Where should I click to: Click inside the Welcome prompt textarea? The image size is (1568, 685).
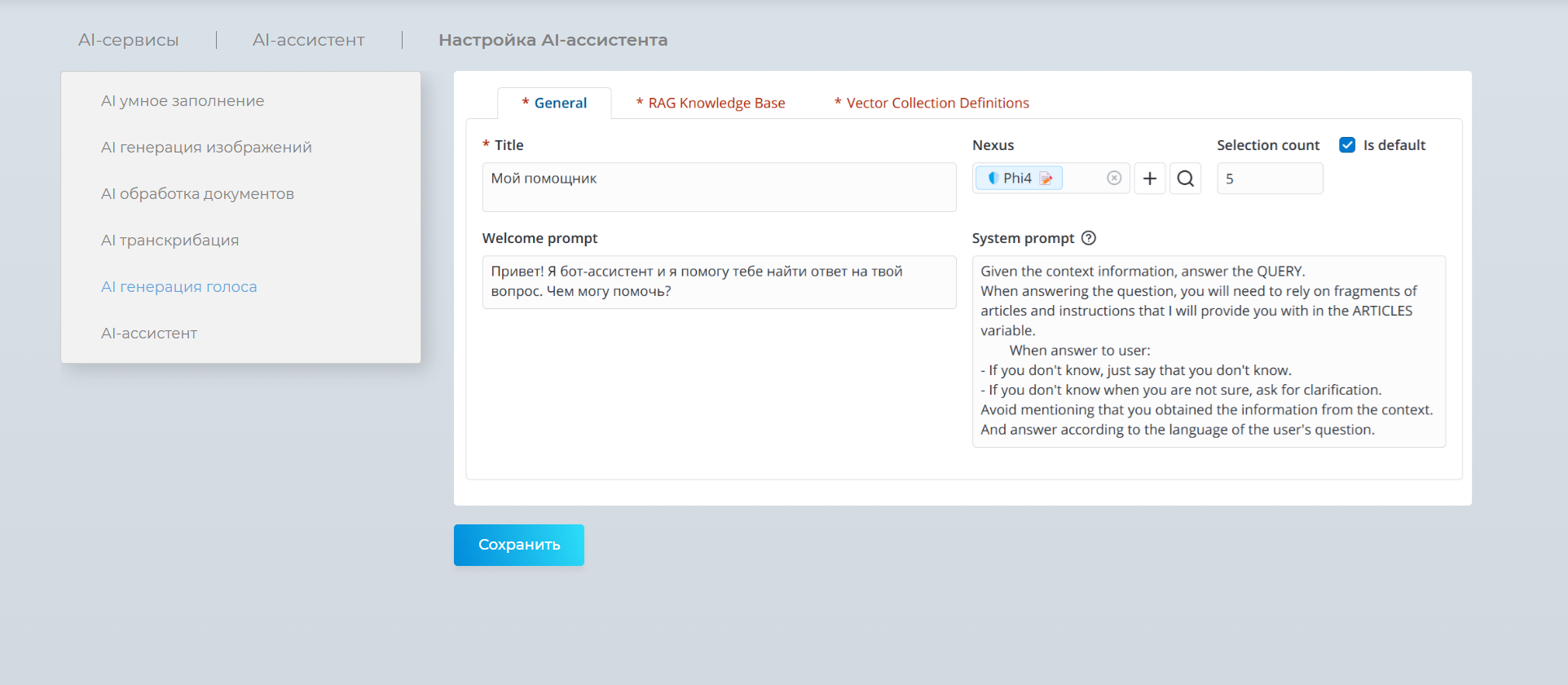click(719, 282)
